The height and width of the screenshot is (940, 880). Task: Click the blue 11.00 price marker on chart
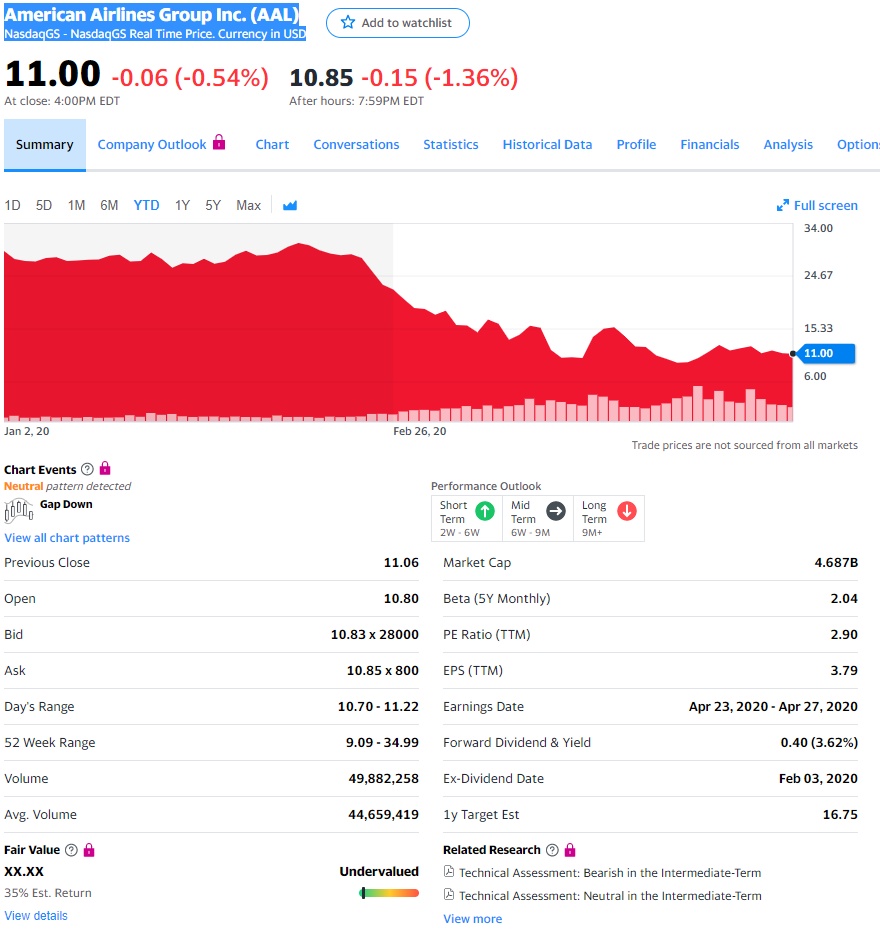tap(825, 353)
